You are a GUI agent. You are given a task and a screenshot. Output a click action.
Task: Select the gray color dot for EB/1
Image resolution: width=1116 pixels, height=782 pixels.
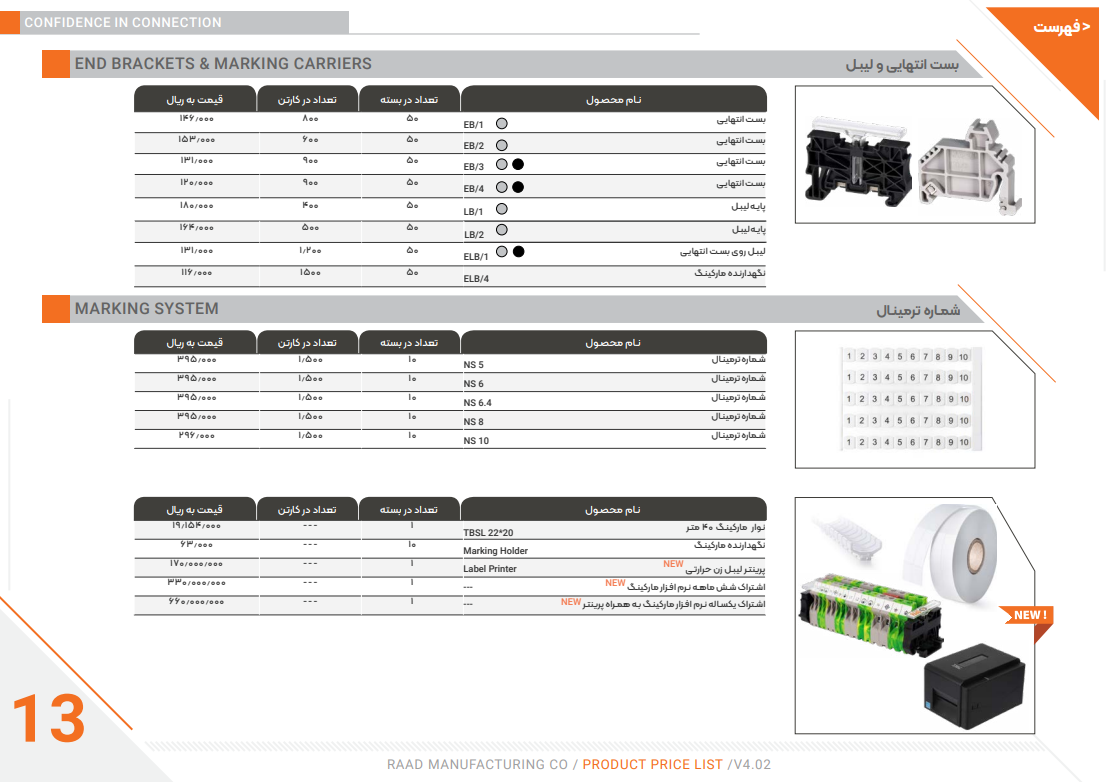pos(502,123)
